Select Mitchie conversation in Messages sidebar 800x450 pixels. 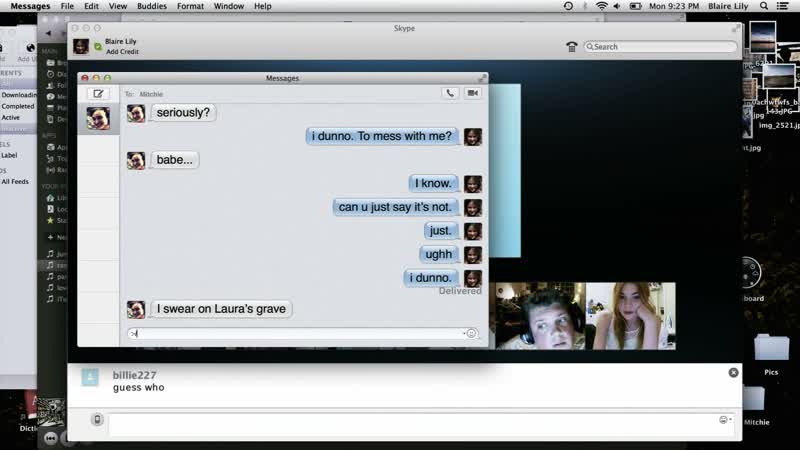tap(98, 119)
